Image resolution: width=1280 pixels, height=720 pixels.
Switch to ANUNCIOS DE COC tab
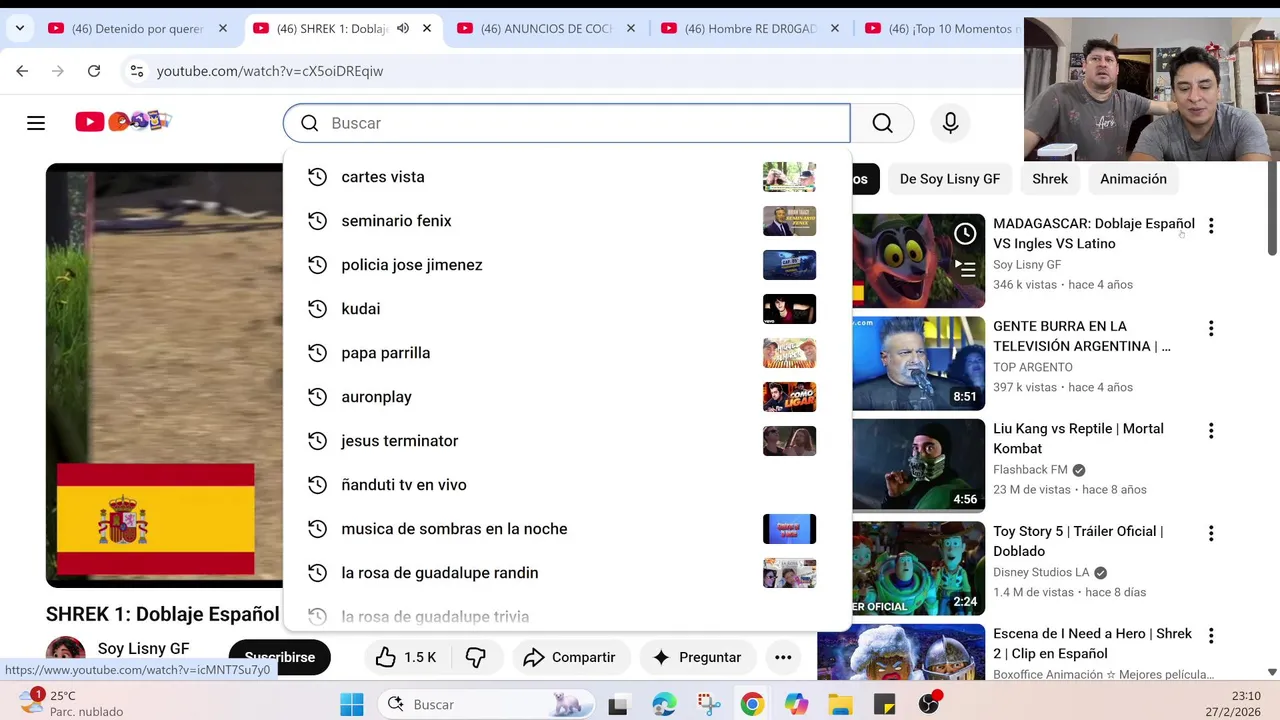coord(546,29)
